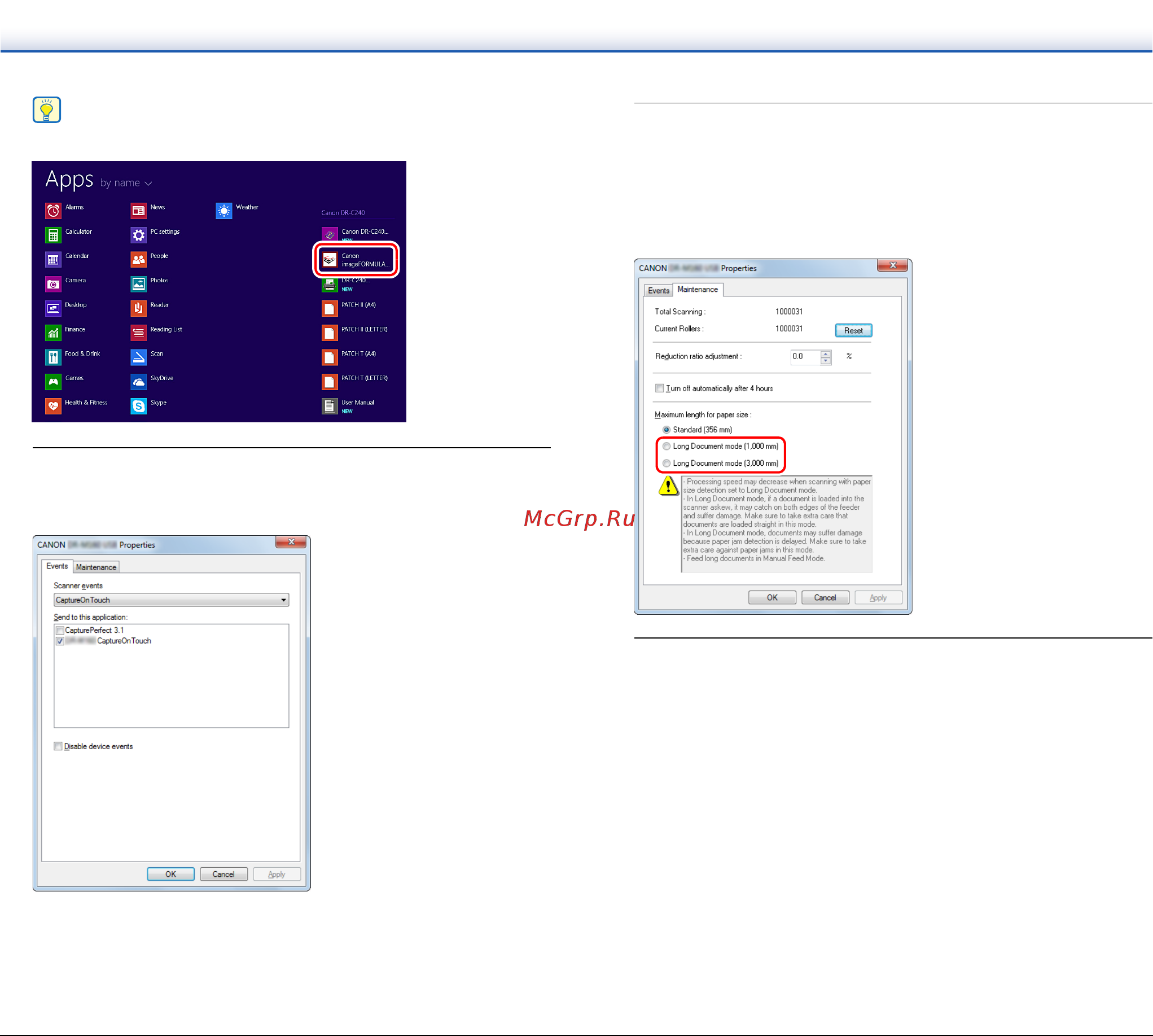
Task: Open the Calendar app icon
Action: point(53,260)
